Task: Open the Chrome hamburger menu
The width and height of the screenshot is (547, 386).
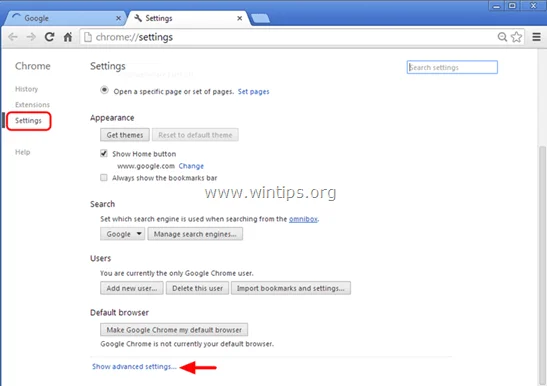Action: (x=537, y=37)
